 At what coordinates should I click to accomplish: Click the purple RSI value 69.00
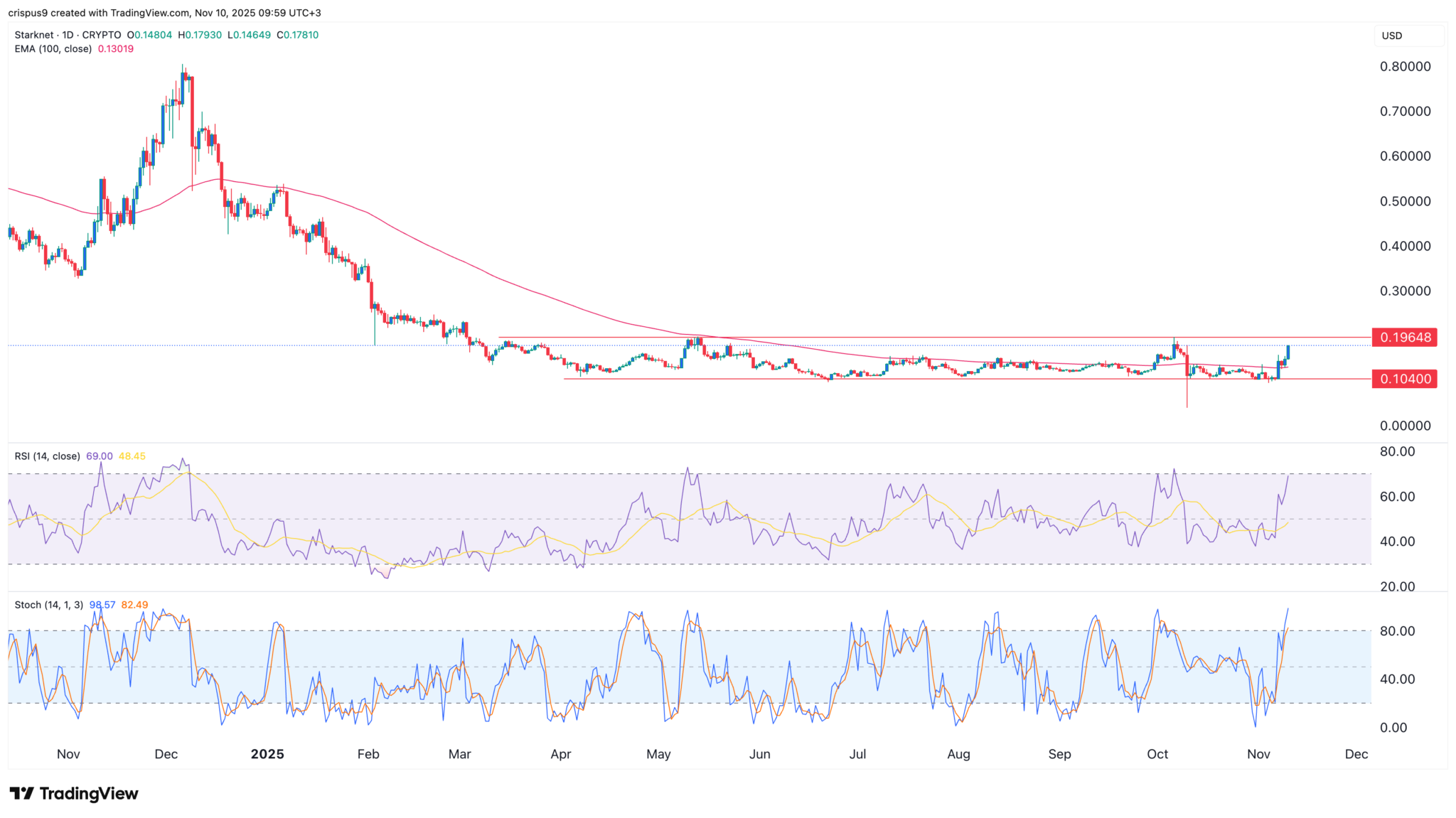point(100,456)
